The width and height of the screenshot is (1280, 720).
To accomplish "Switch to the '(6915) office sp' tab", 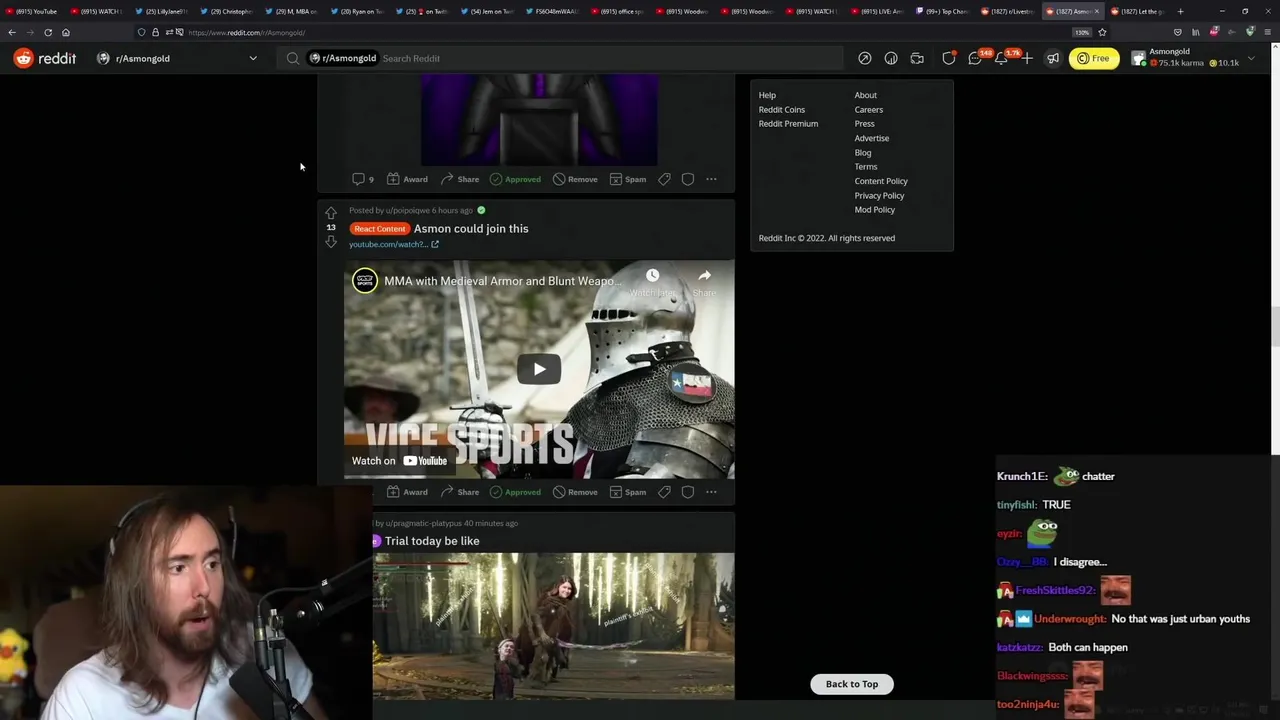I will coord(617,11).
